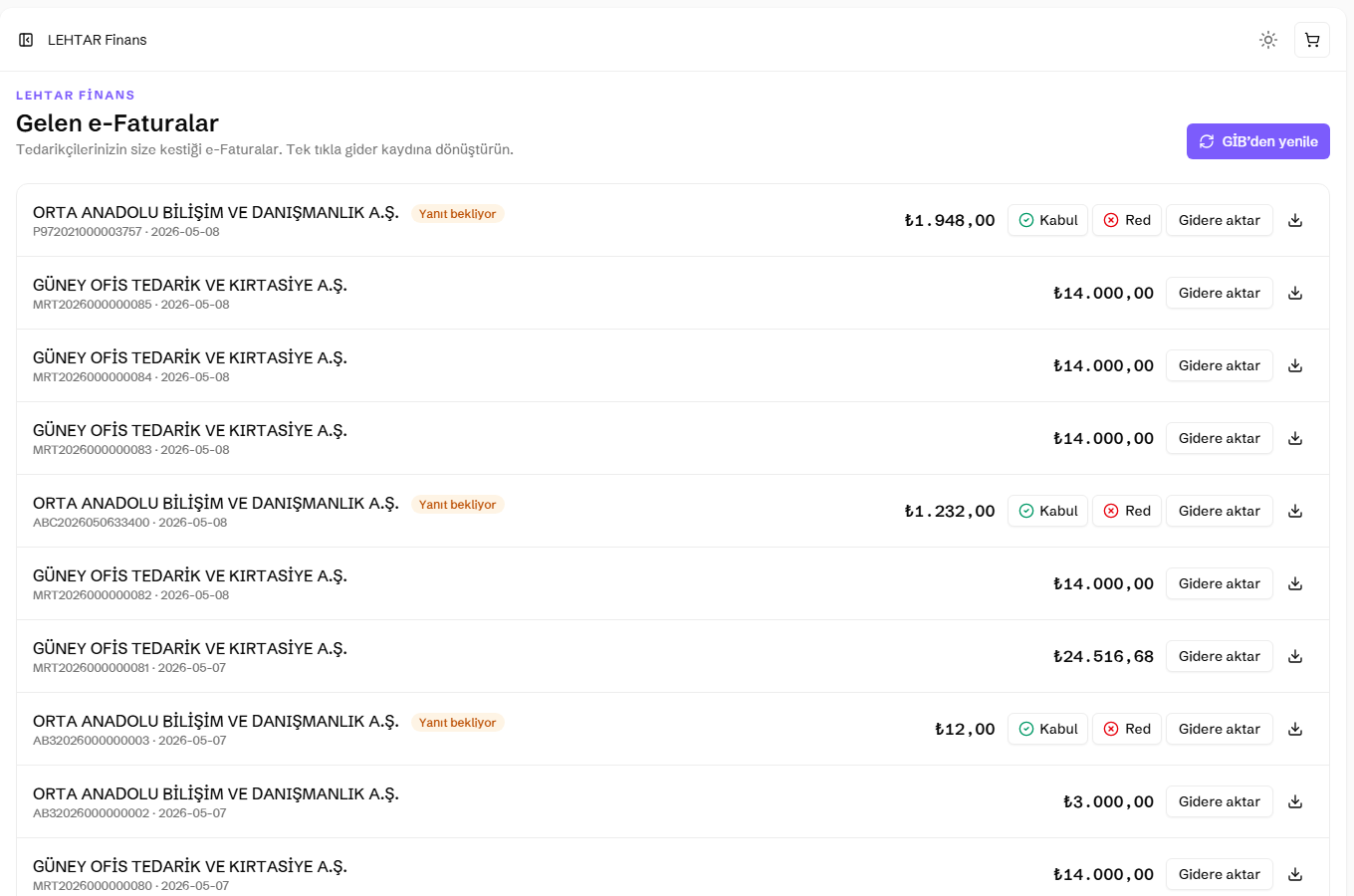Screen dimensions: 1354x896
Task: Accept the ₺1.232,00 invoice with Kabul
Action: [1047, 511]
